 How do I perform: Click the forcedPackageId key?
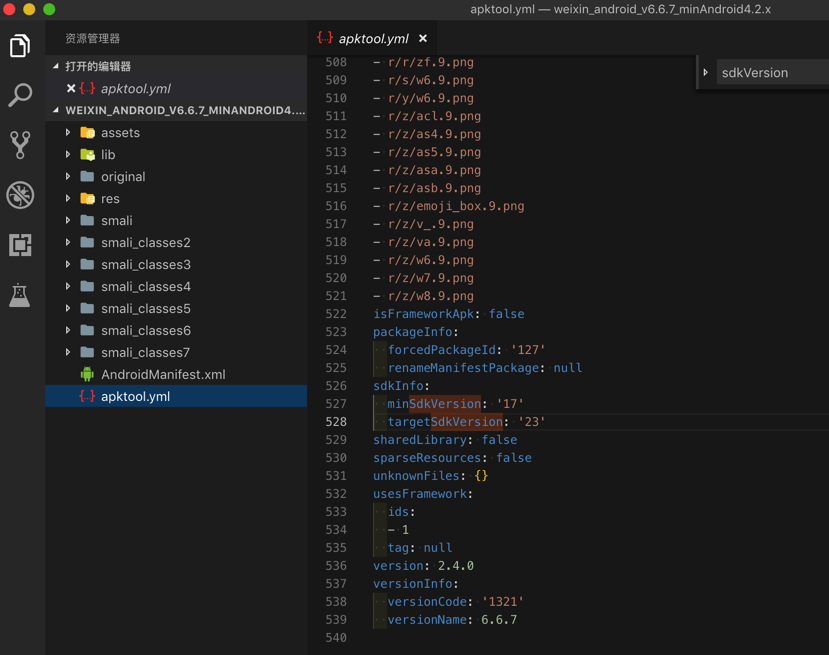(x=441, y=350)
